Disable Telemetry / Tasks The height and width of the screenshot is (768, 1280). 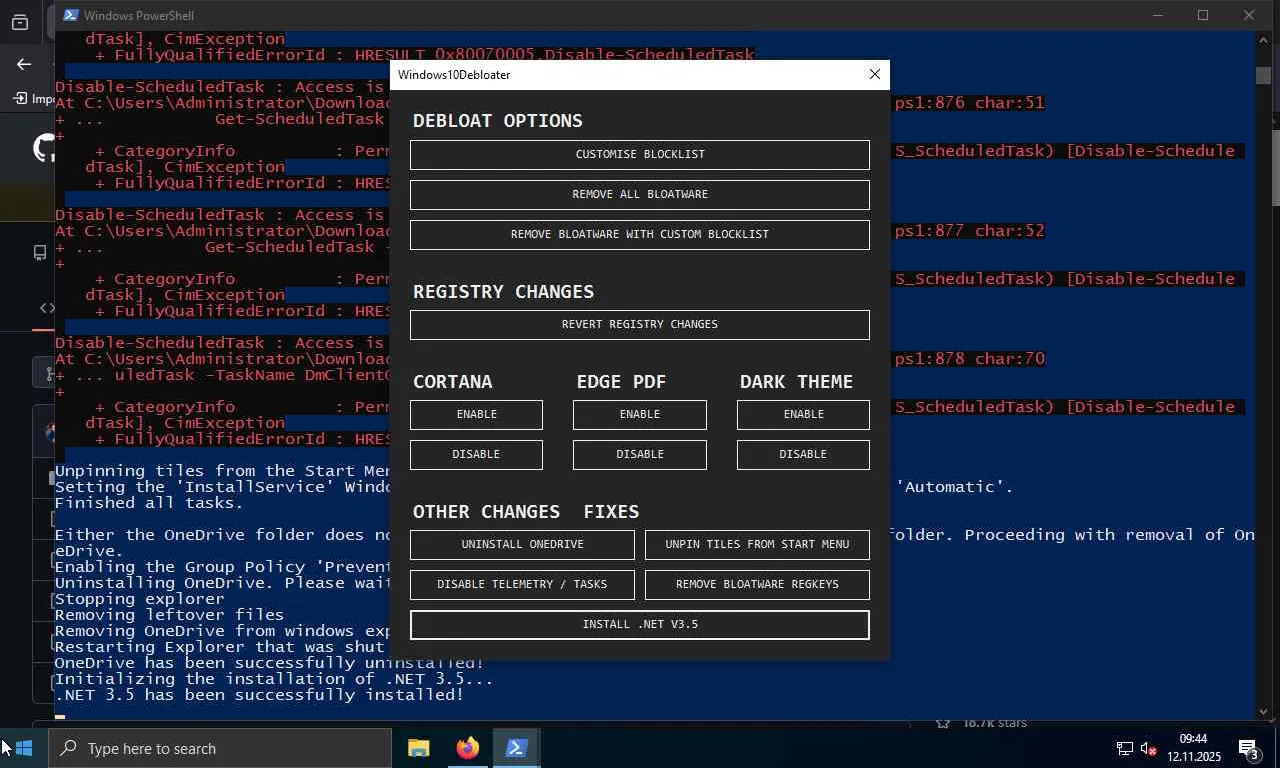pos(522,584)
